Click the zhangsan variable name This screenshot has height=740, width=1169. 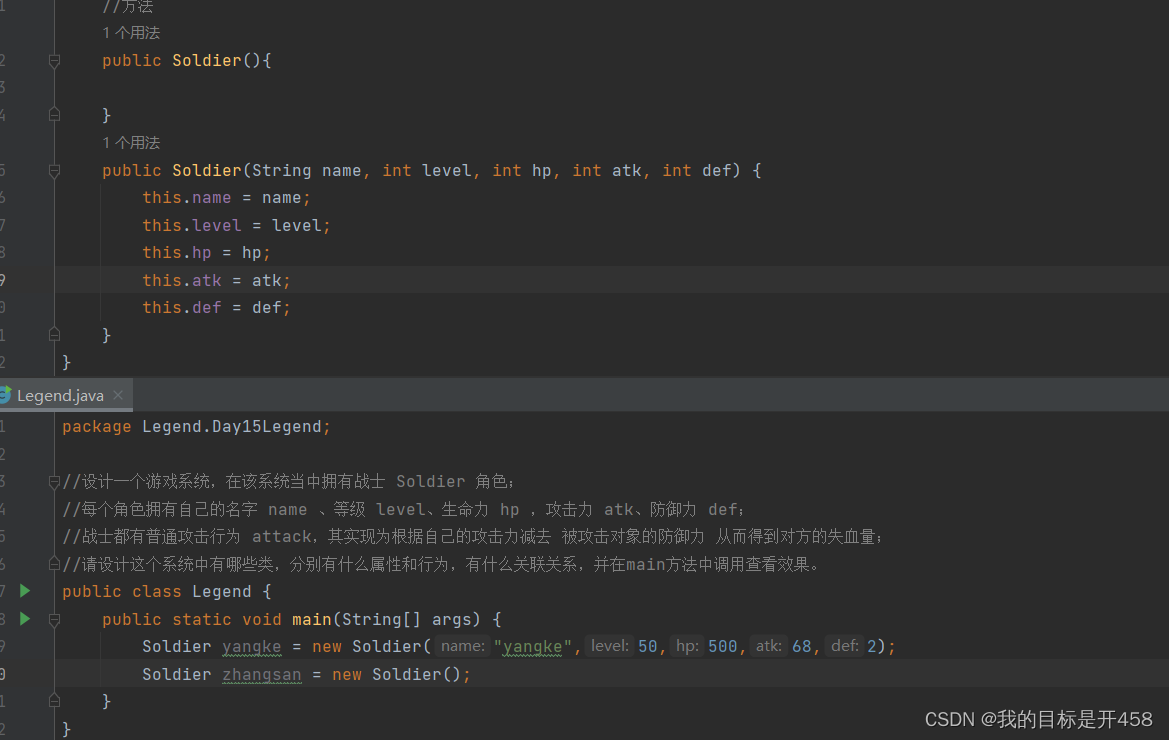[x=261, y=674]
